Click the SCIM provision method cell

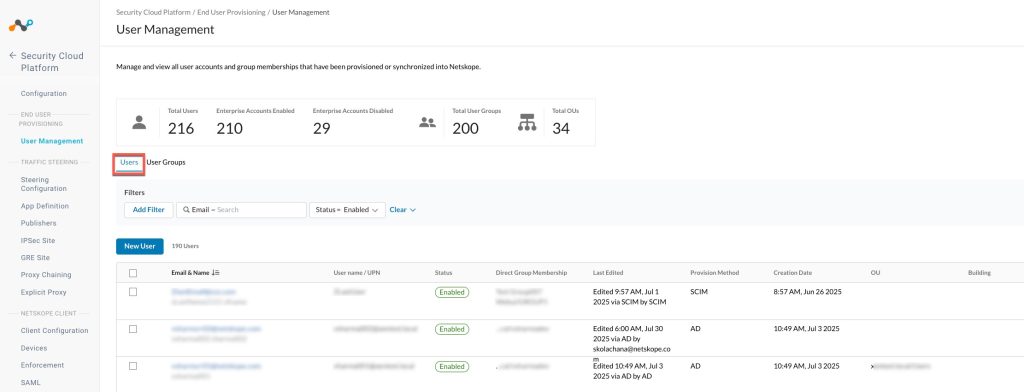(699, 291)
